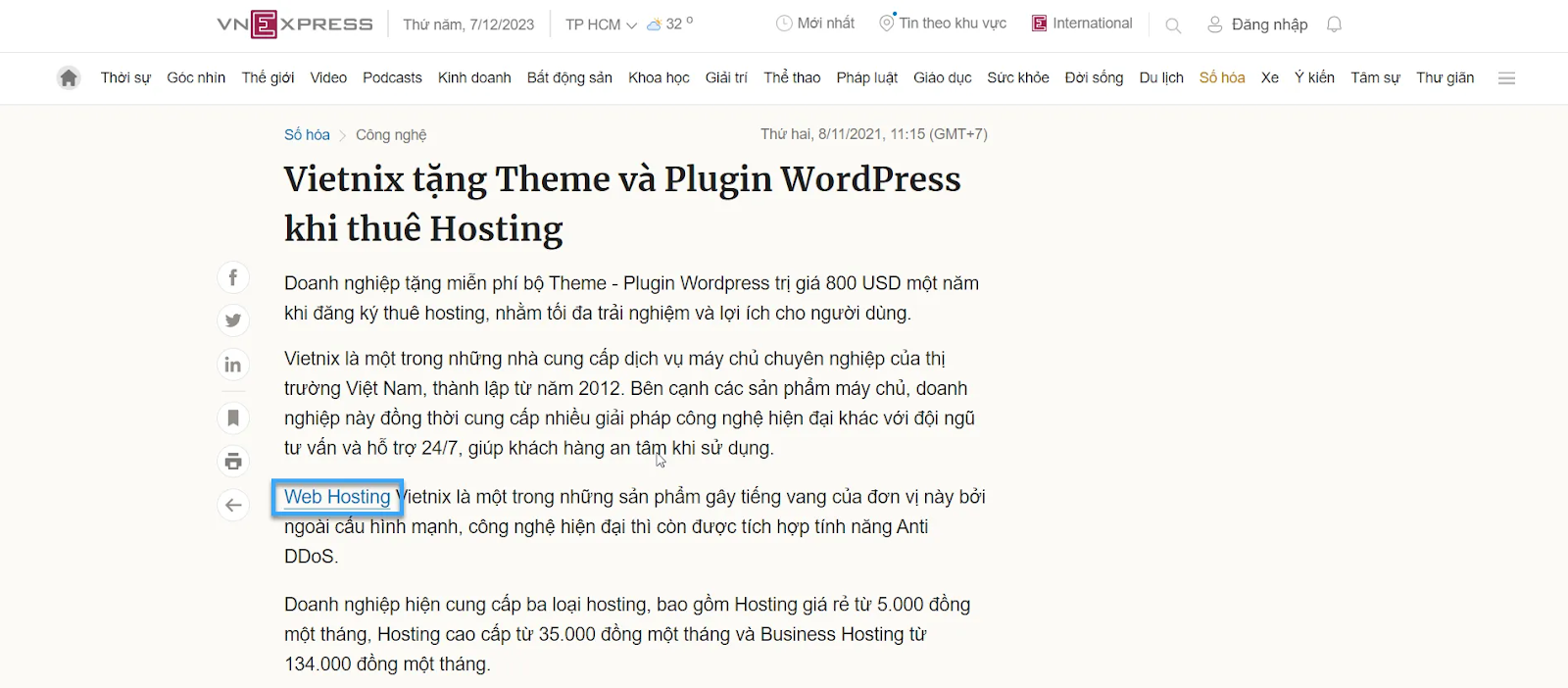Screen dimensions: 1568x688
Task: Go back using left arrow icon
Action: point(233,506)
